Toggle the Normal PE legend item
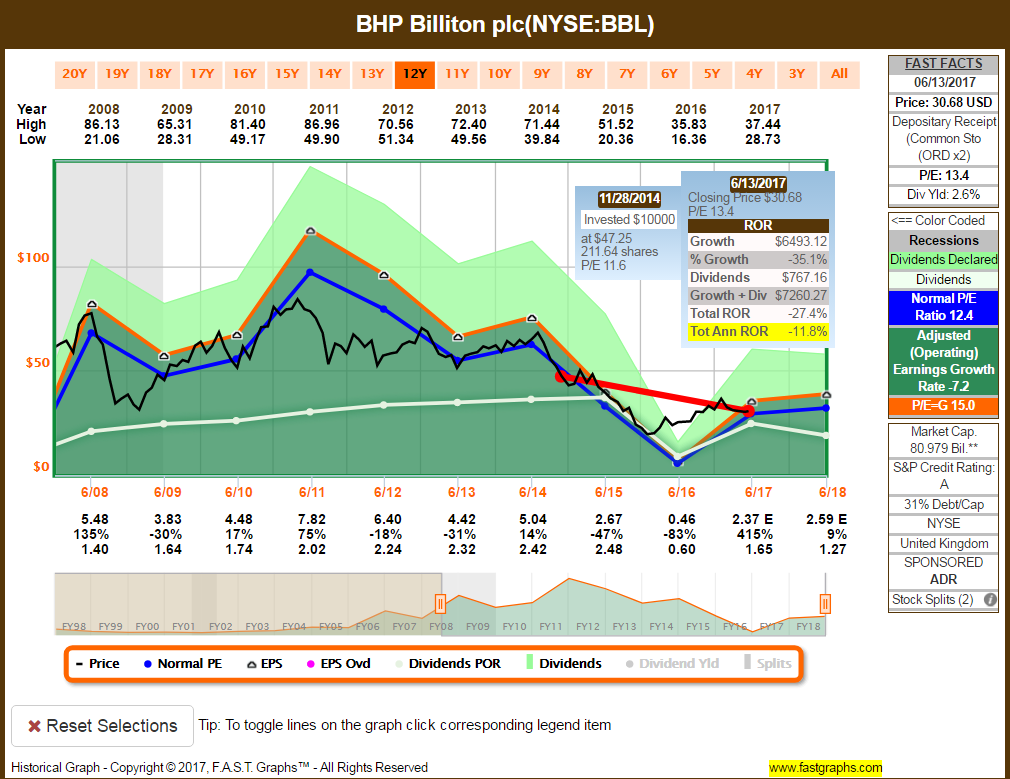1010x779 pixels. [x=183, y=664]
